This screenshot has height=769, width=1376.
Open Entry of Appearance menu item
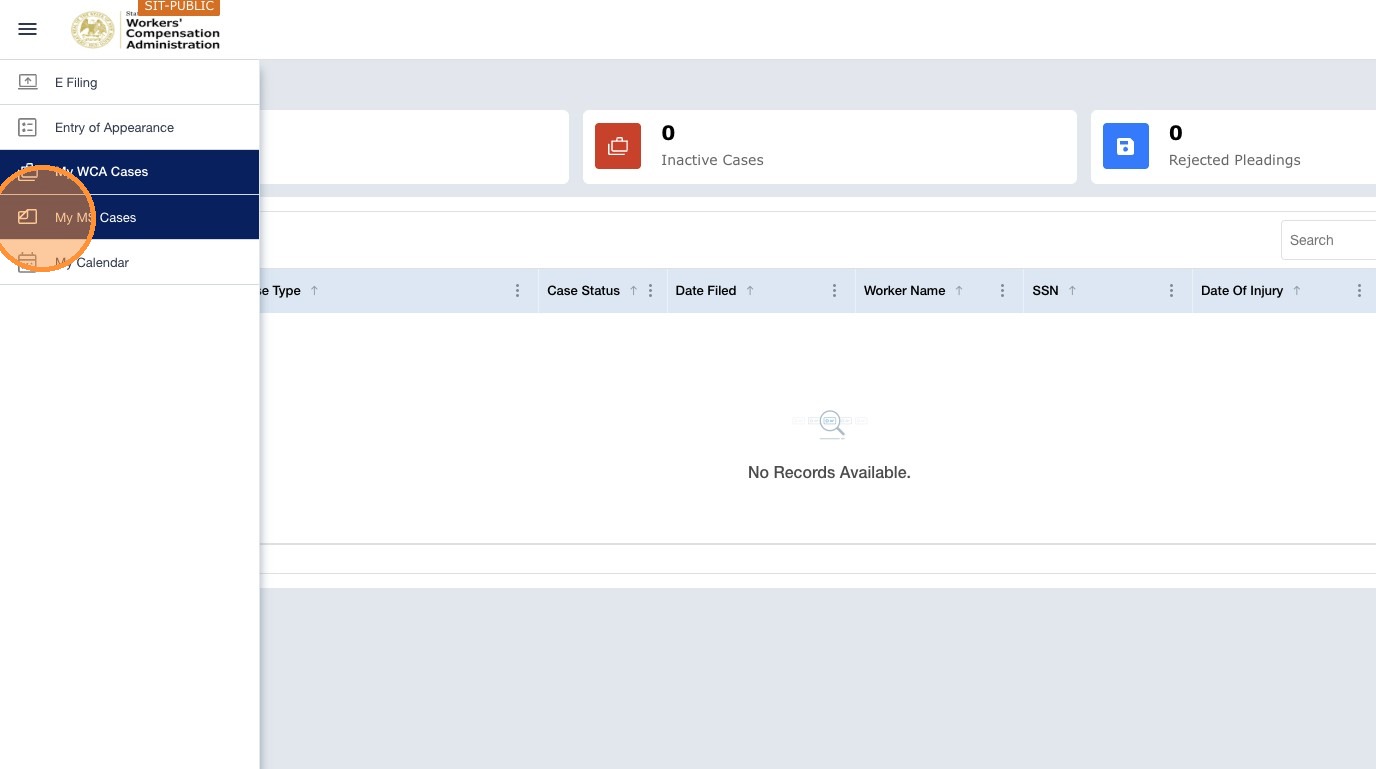[130, 127]
